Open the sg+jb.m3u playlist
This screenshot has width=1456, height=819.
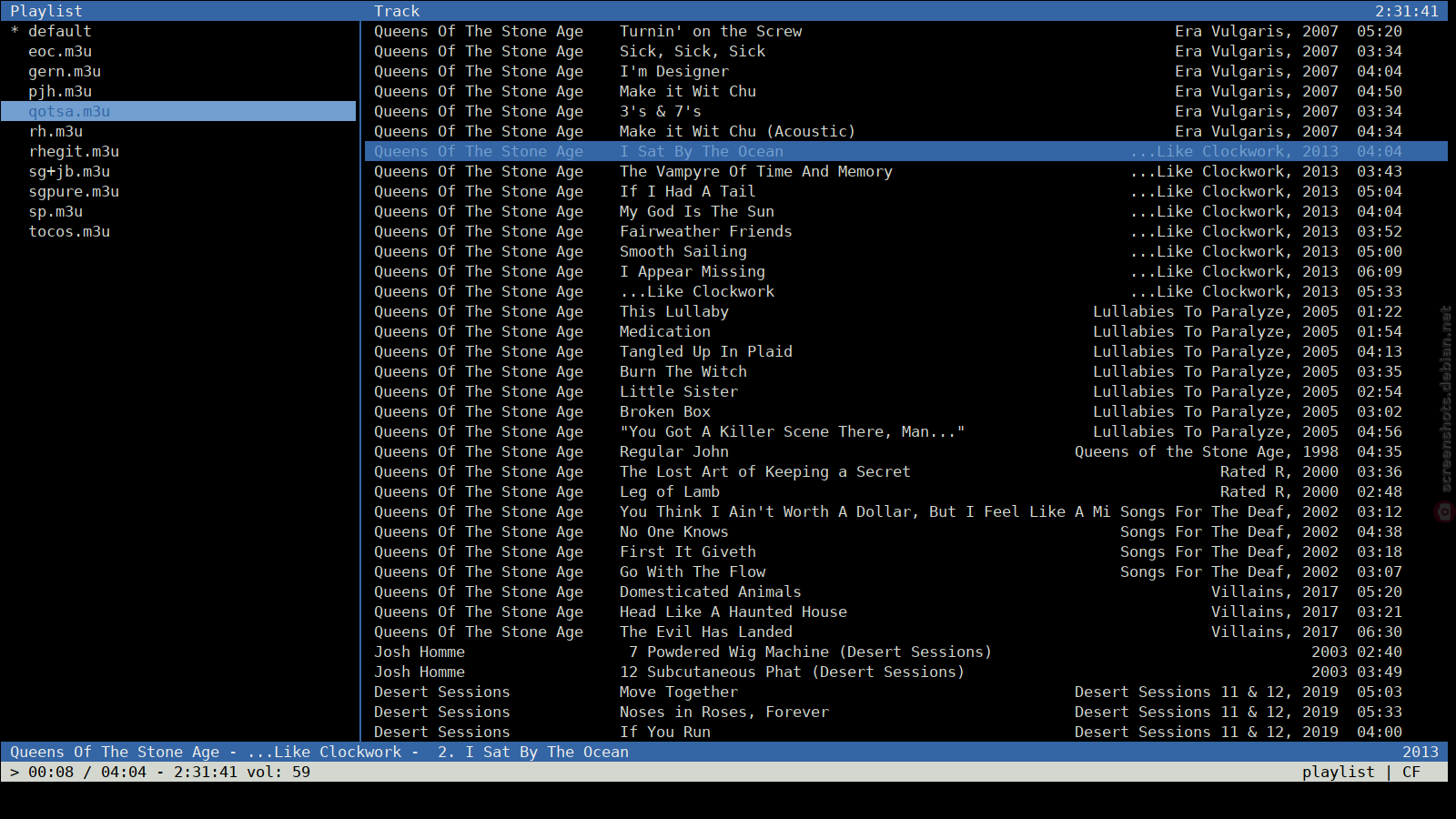(x=178, y=171)
